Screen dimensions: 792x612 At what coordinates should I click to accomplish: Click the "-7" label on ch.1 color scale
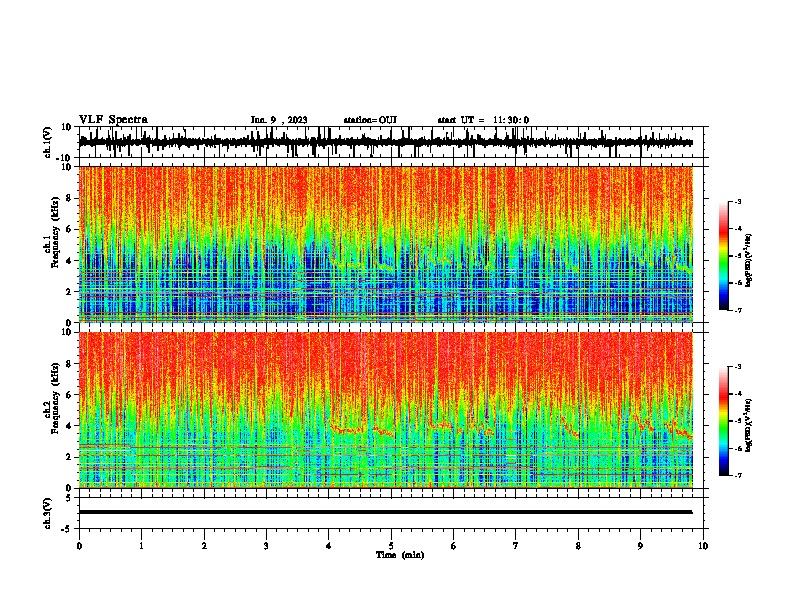[738, 310]
